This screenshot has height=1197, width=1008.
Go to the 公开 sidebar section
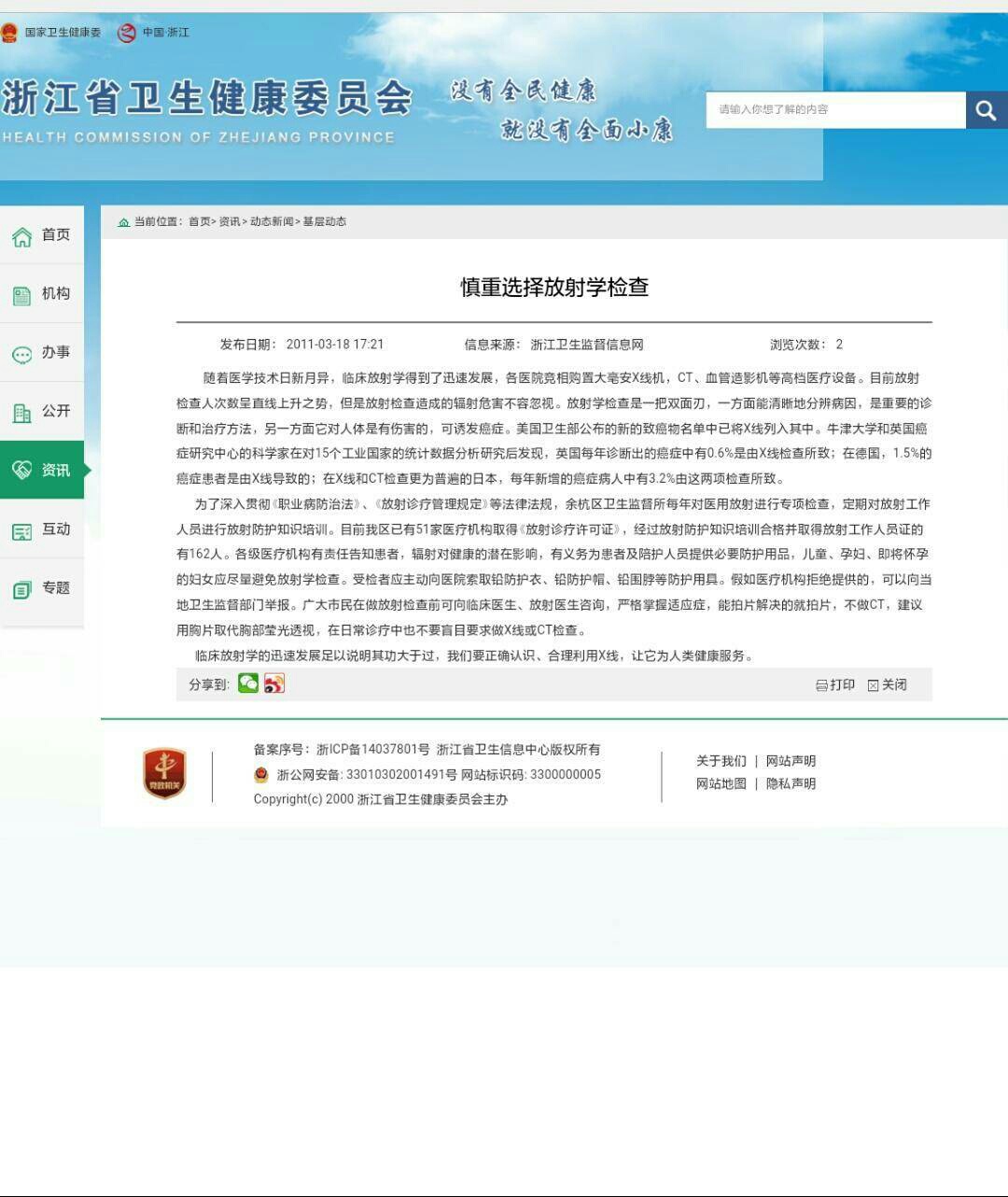tap(42, 412)
